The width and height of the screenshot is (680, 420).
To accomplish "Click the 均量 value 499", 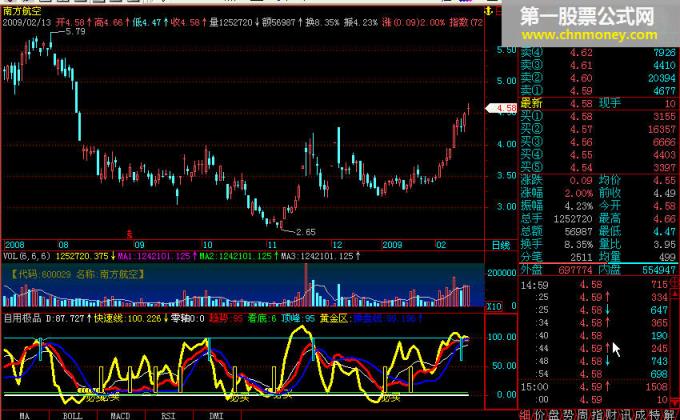I will coord(667,257).
